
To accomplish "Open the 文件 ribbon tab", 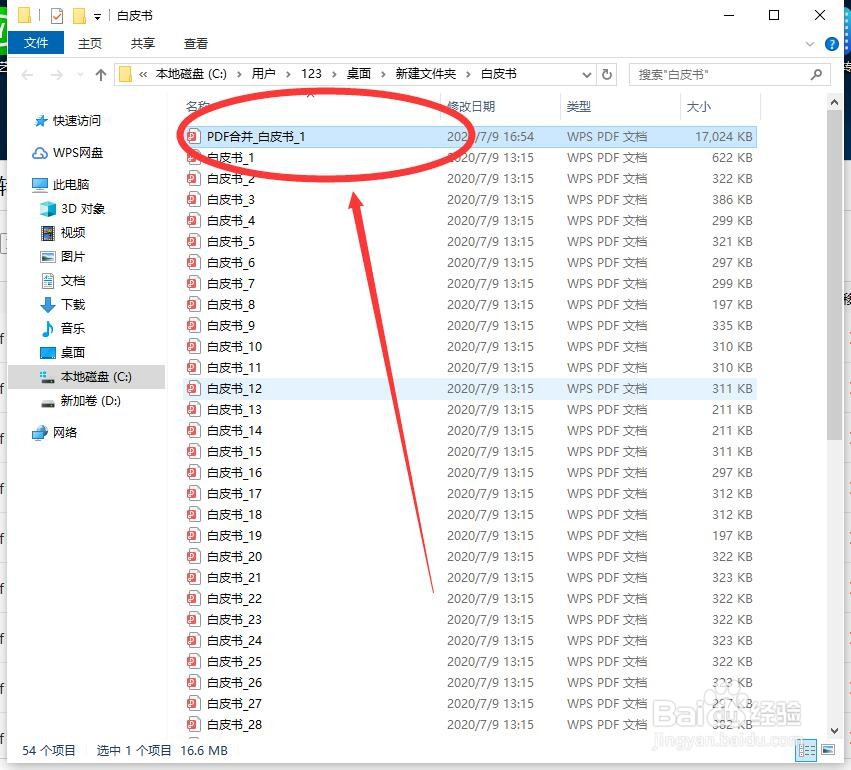I will pos(36,43).
